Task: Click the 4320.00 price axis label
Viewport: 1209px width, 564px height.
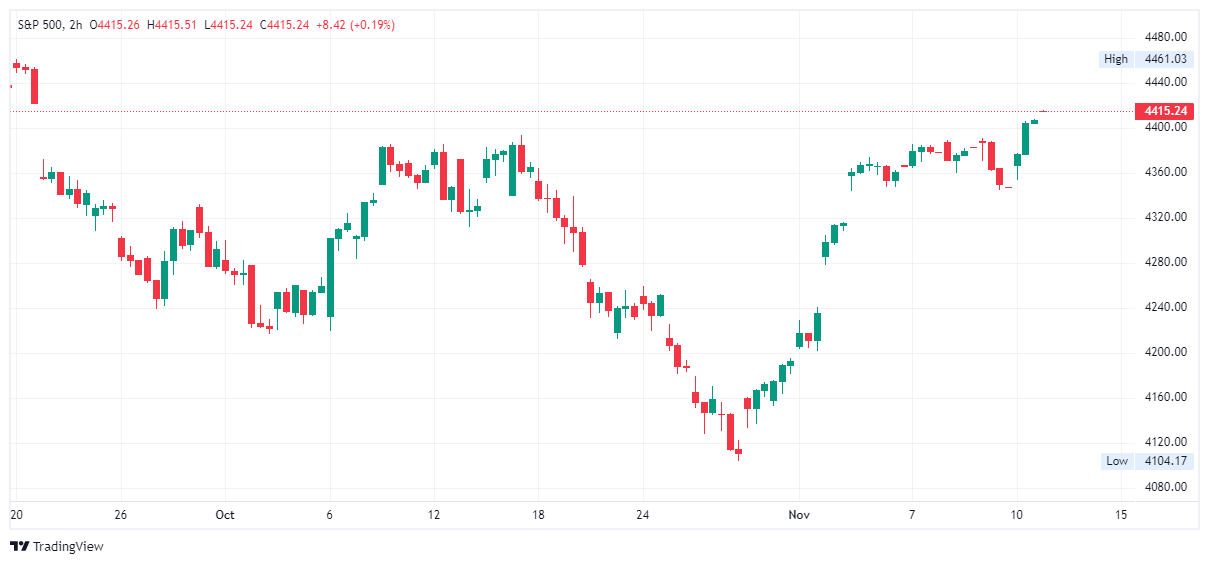Action: point(1165,217)
